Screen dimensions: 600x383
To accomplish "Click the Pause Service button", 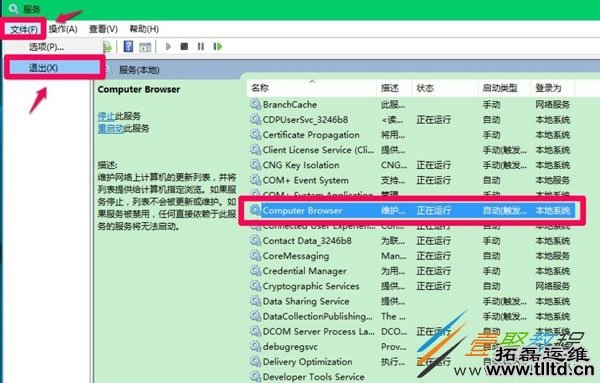I will click(201, 47).
